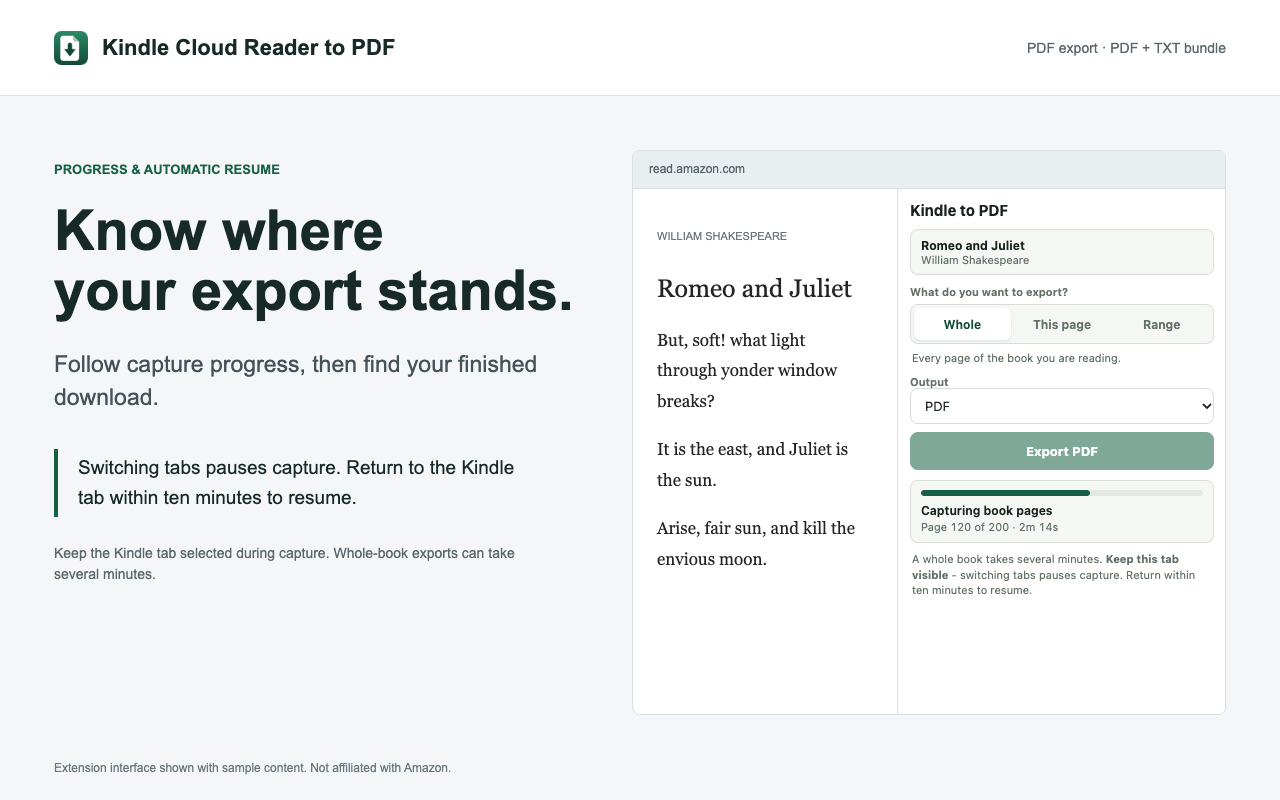Select the Whole export option
The width and height of the screenshot is (1280, 800).
point(962,324)
